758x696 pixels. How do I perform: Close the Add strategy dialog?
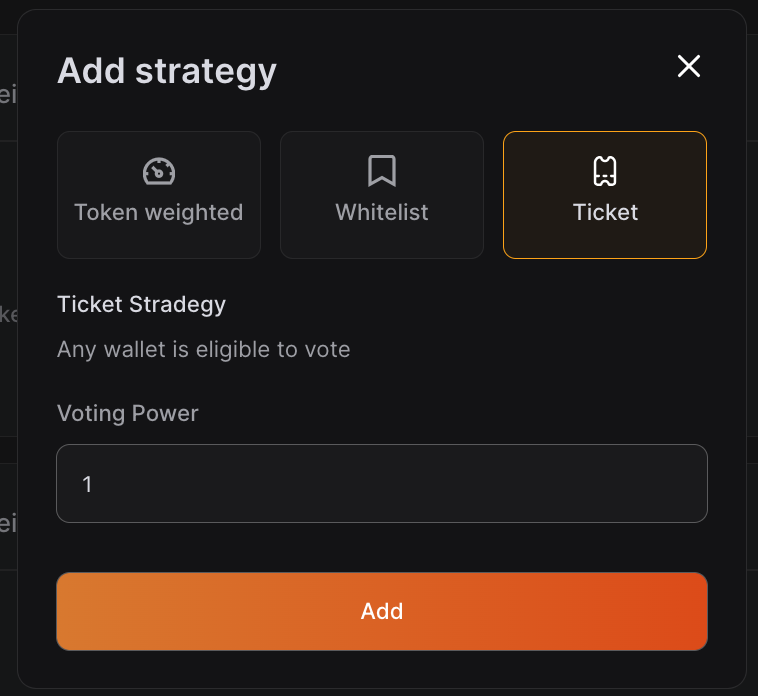tap(689, 67)
